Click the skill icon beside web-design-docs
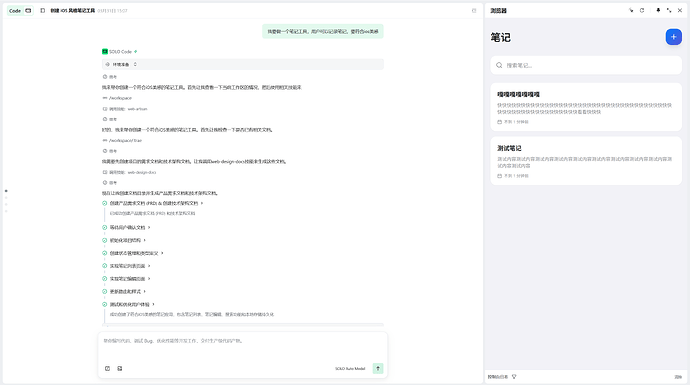This screenshot has height=385, width=690. tap(105, 172)
